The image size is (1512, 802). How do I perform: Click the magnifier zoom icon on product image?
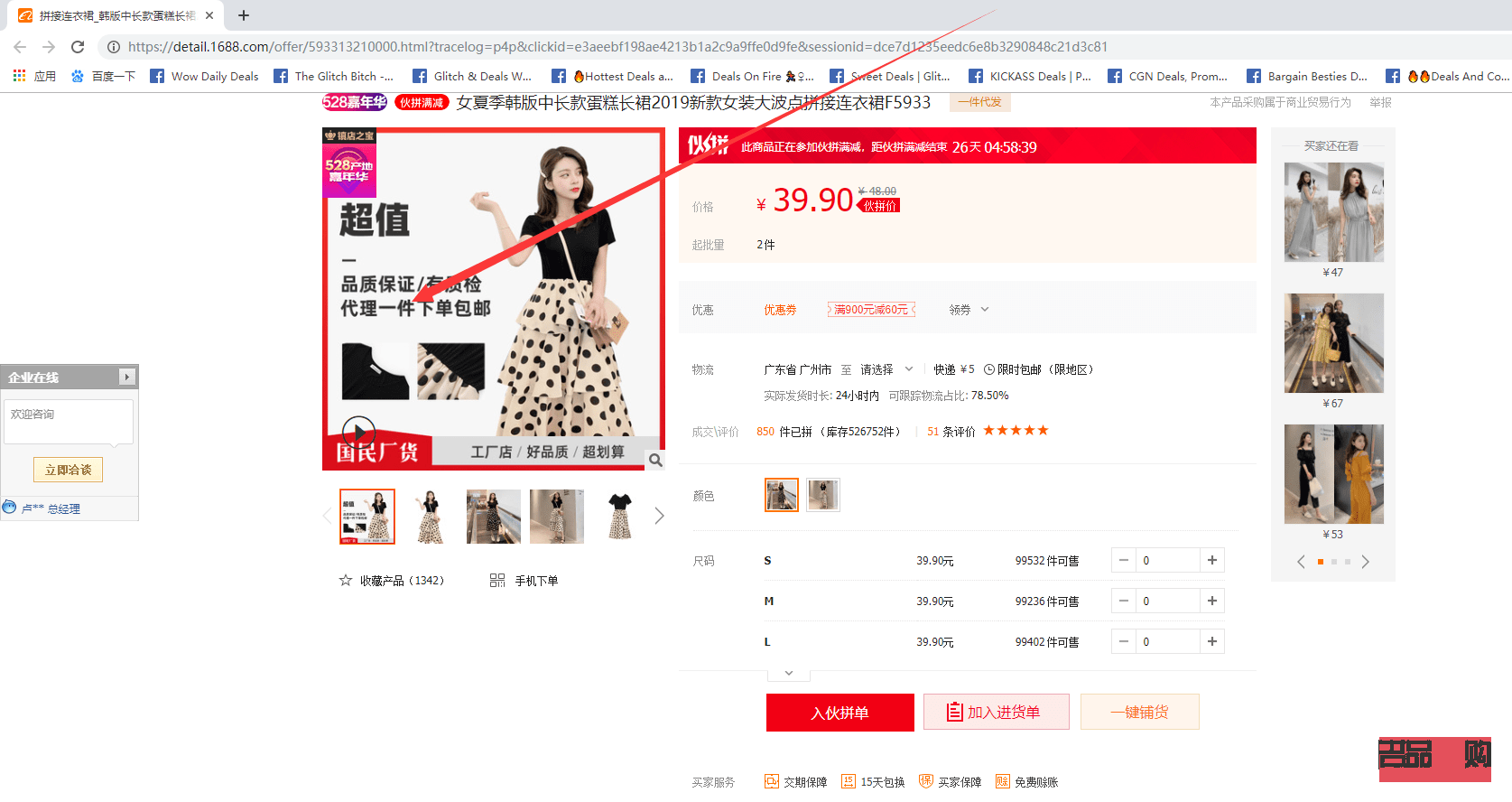[655, 461]
